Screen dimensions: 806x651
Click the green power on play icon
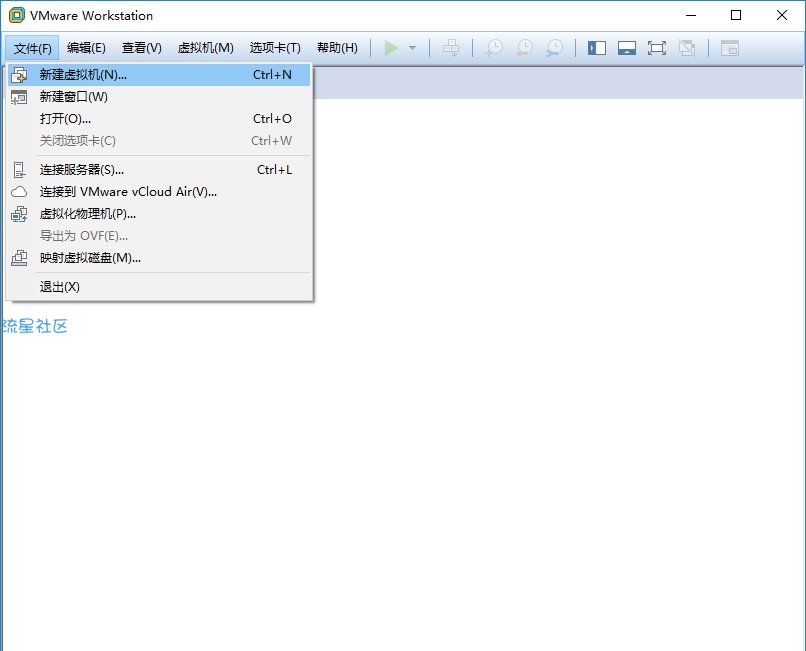pos(391,48)
